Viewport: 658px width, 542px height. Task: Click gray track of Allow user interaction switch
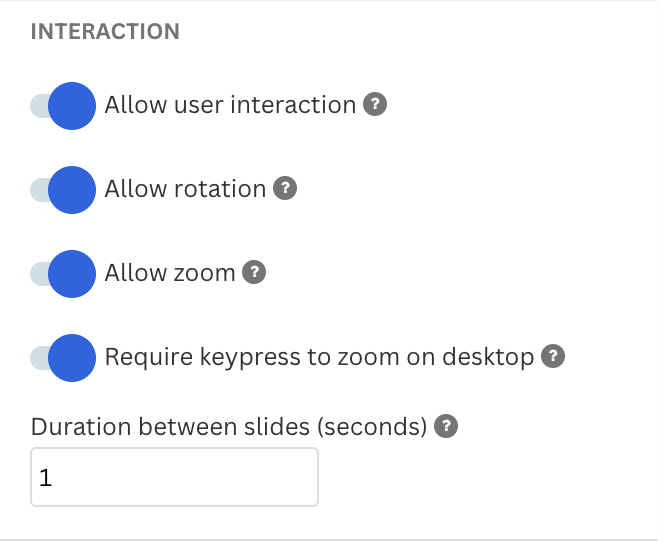click(x=38, y=105)
